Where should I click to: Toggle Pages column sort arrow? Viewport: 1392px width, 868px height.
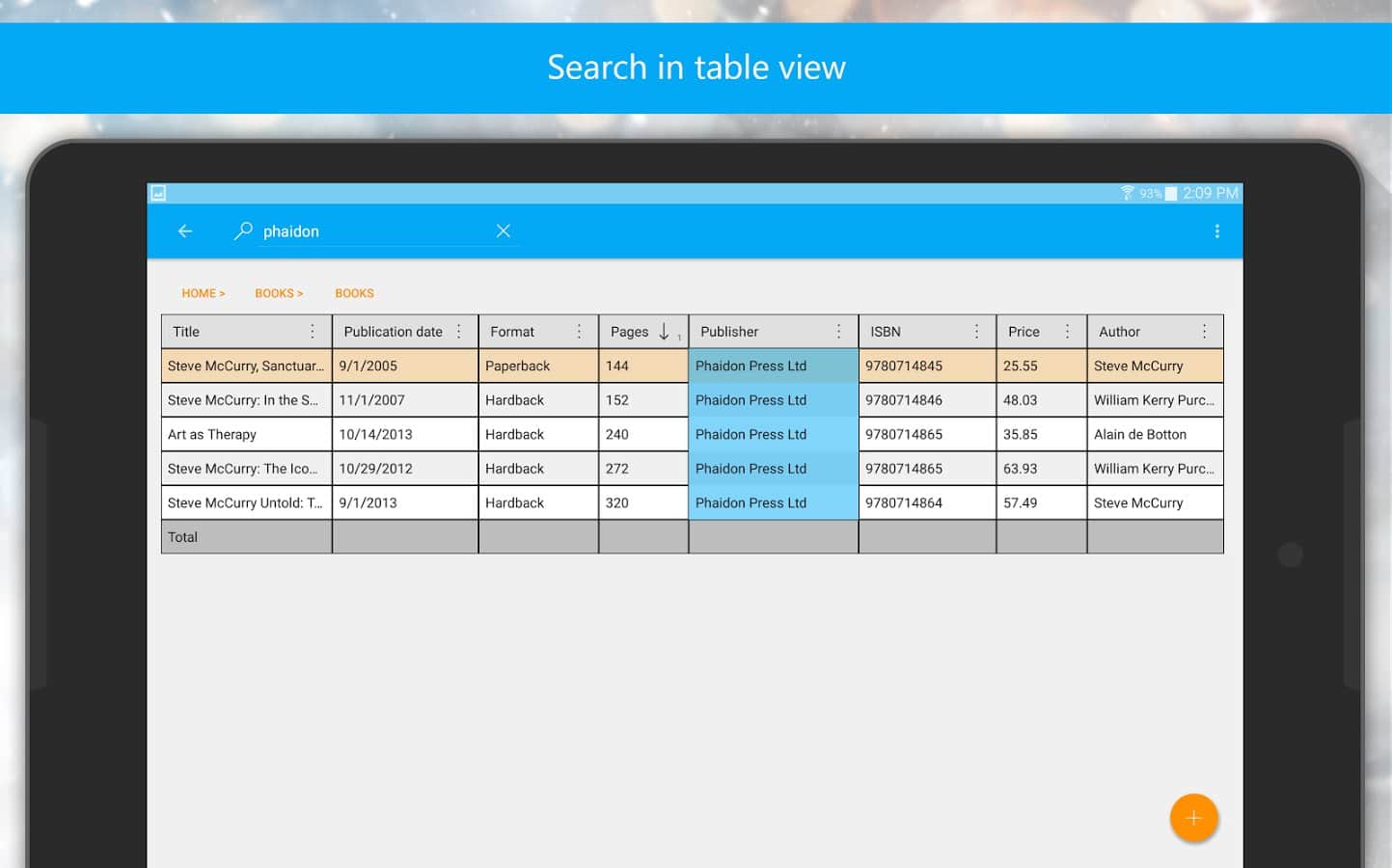[x=664, y=332]
